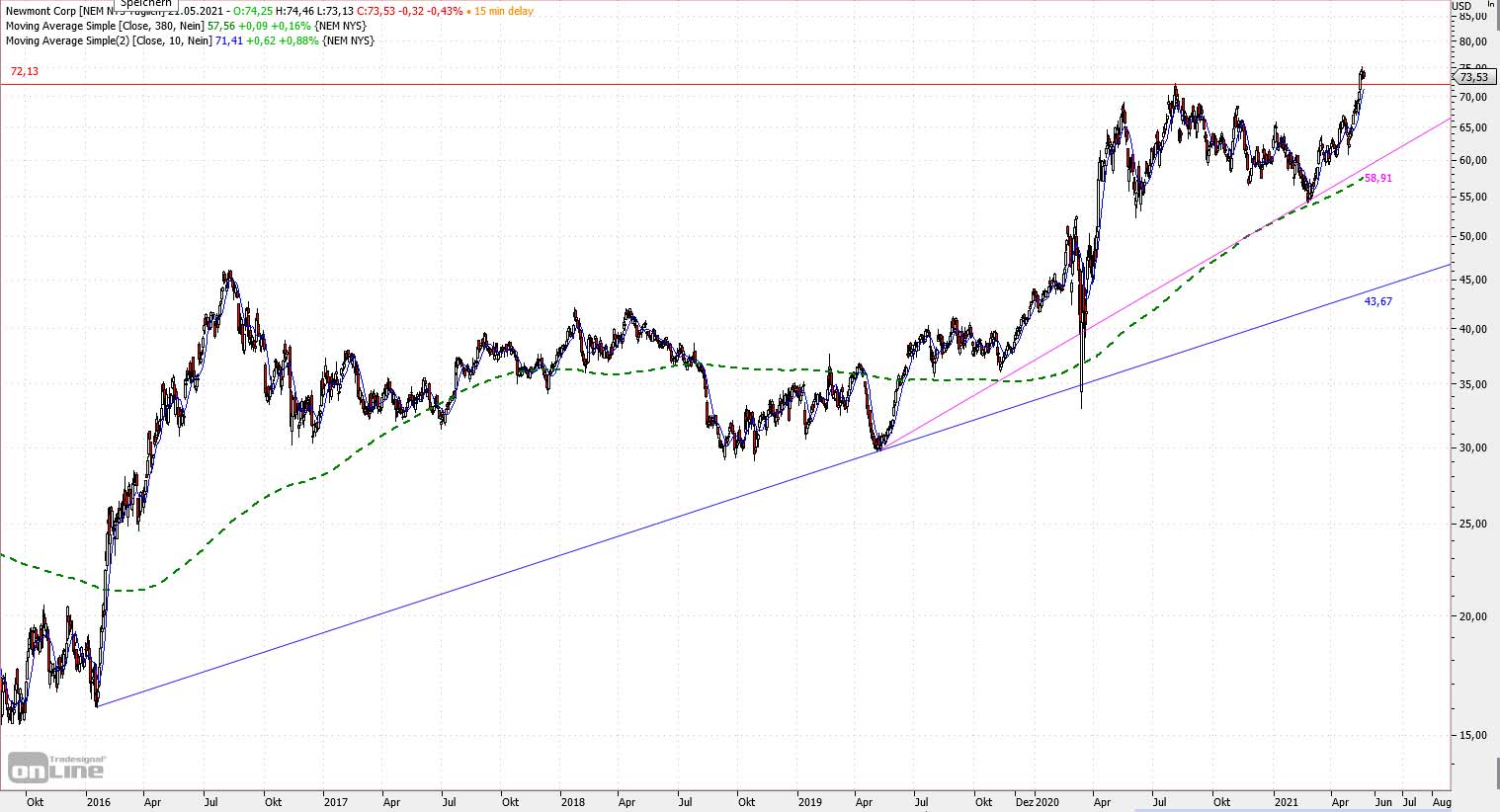Click the current price tag 73,53

[1473, 77]
